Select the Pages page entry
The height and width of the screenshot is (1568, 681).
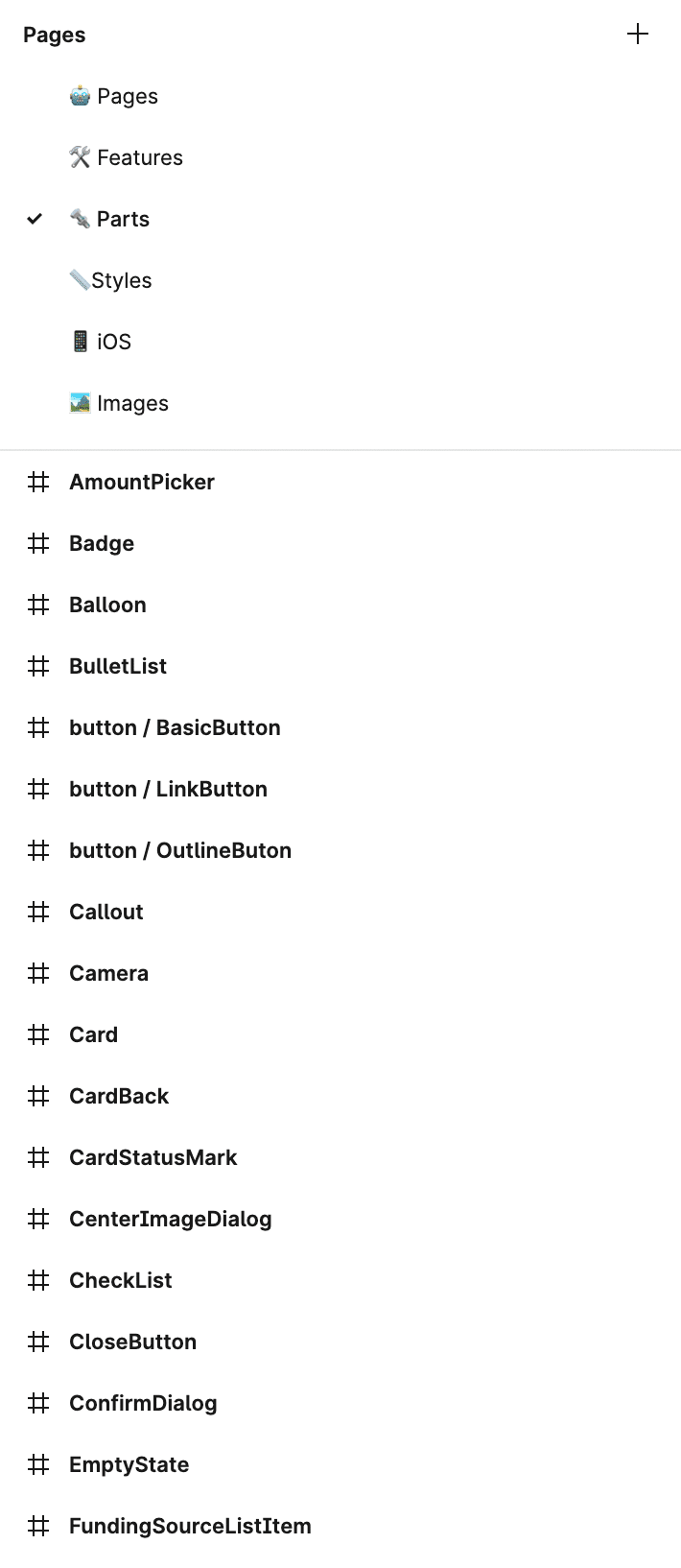(113, 96)
